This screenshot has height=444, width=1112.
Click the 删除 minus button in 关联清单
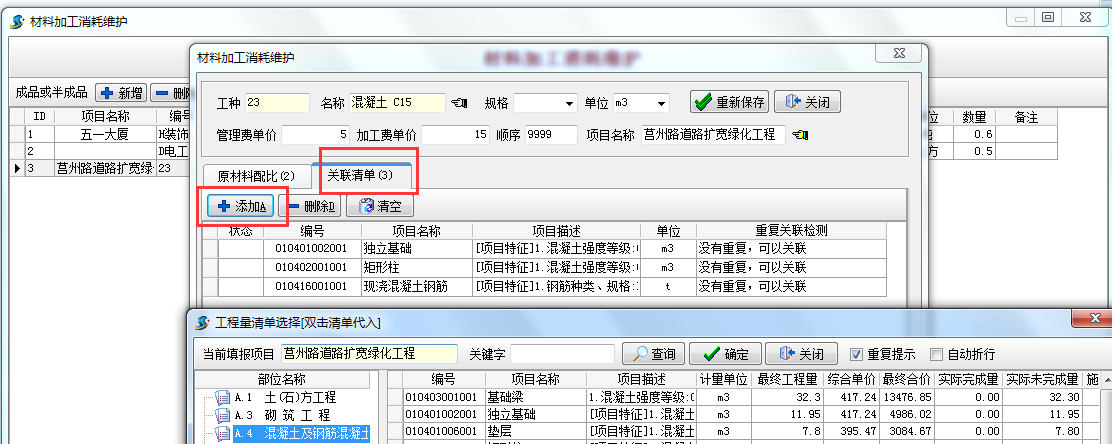pos(310,206)
